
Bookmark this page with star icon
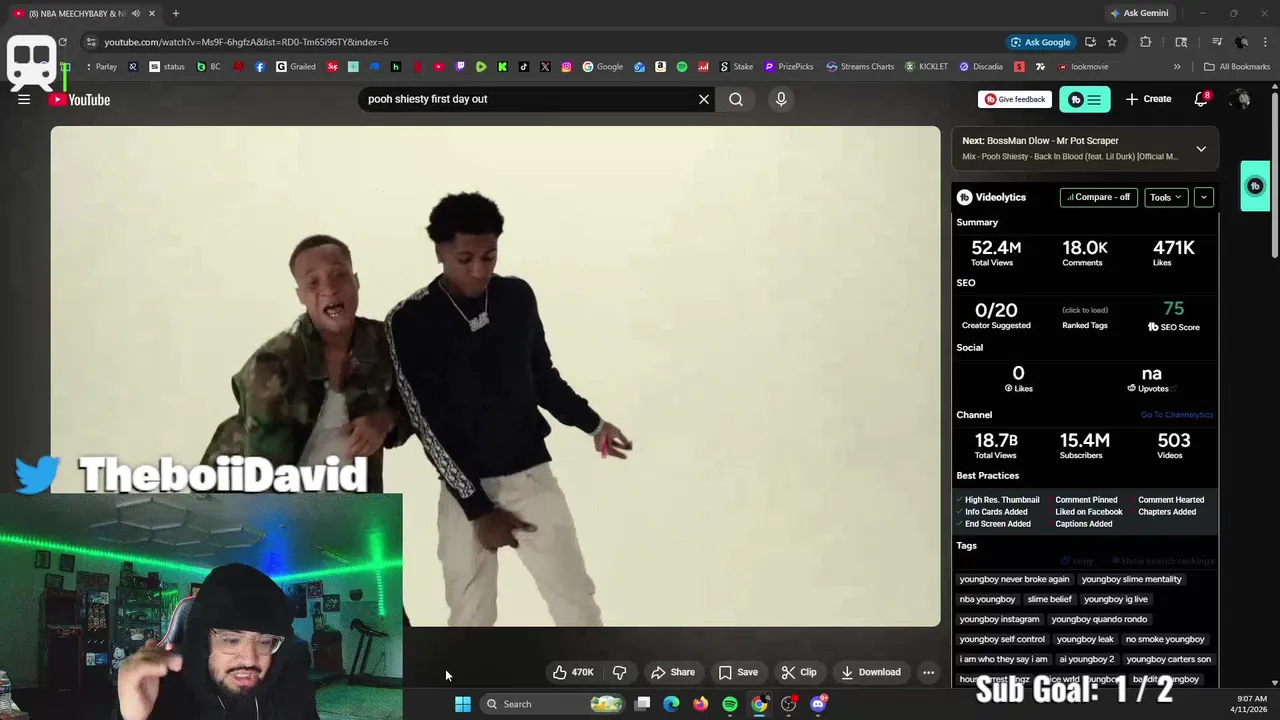[1112, 42]
